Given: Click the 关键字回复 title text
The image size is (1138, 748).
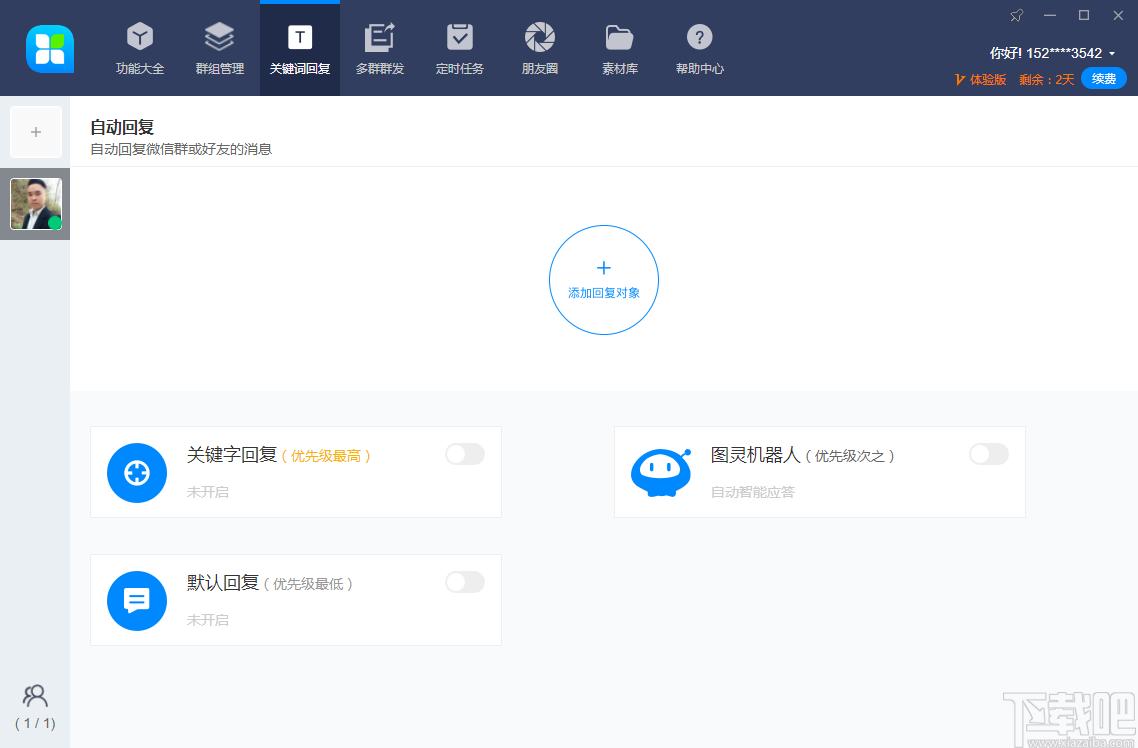Looking at the screenshot, I should [x=232, y=455].
